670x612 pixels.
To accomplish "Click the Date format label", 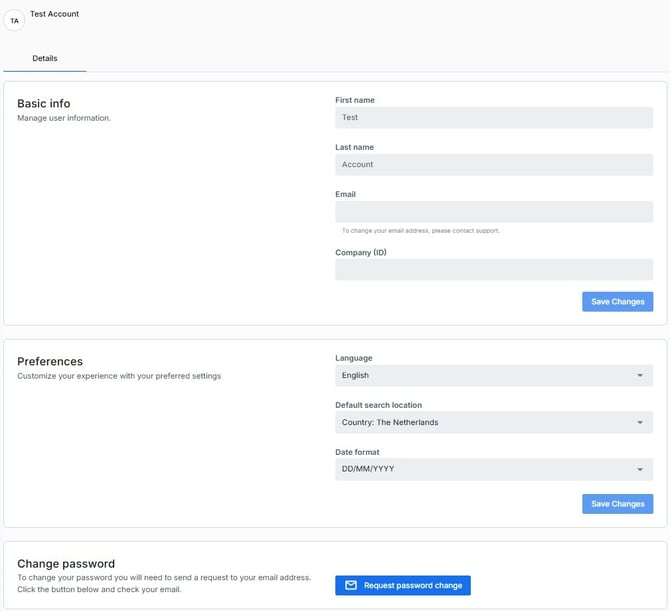I will tap(357, 452).
